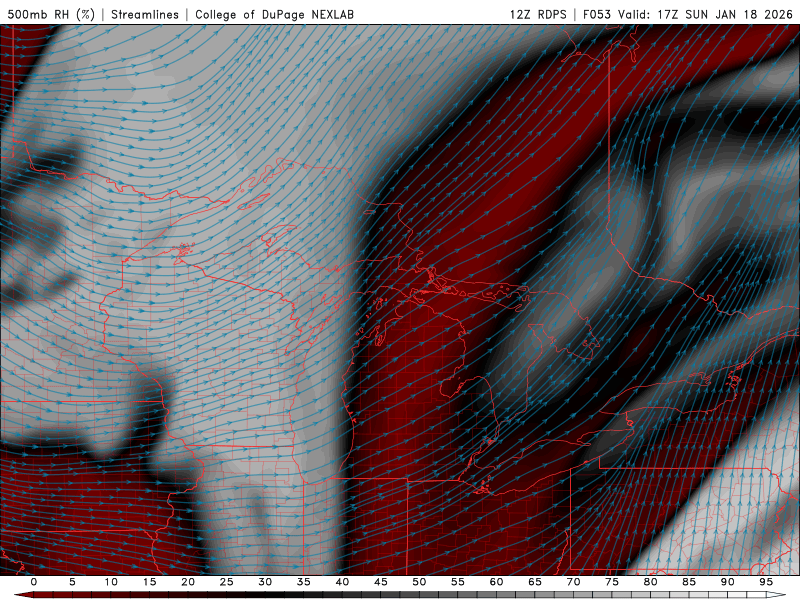Viewport: 800px width, 600px height.
Task: Click the "80" colorbar scale label
Action: tap(650, 582)
